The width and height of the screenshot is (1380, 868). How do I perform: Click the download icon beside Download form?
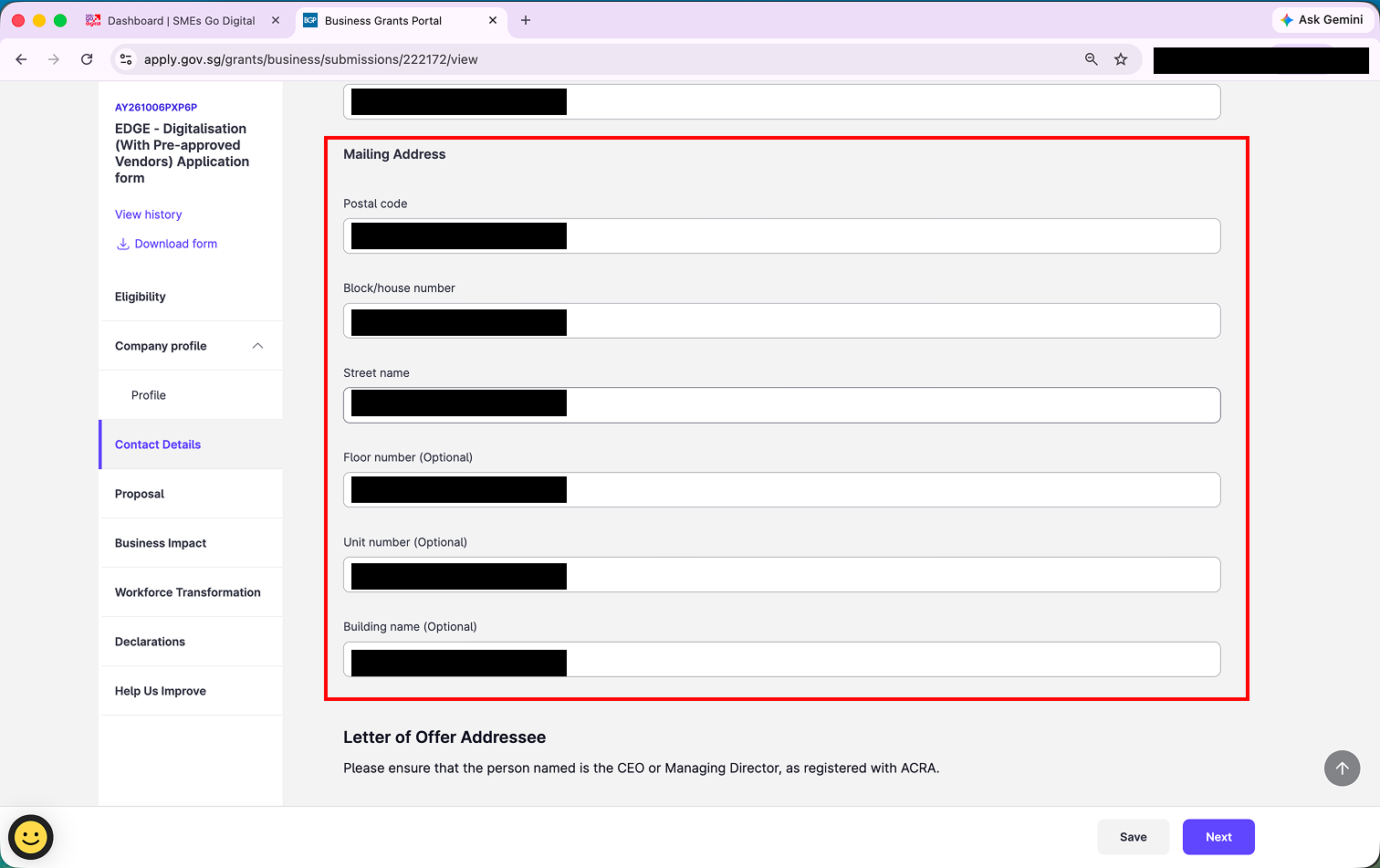pyautogui.click(x=122, y=244)
